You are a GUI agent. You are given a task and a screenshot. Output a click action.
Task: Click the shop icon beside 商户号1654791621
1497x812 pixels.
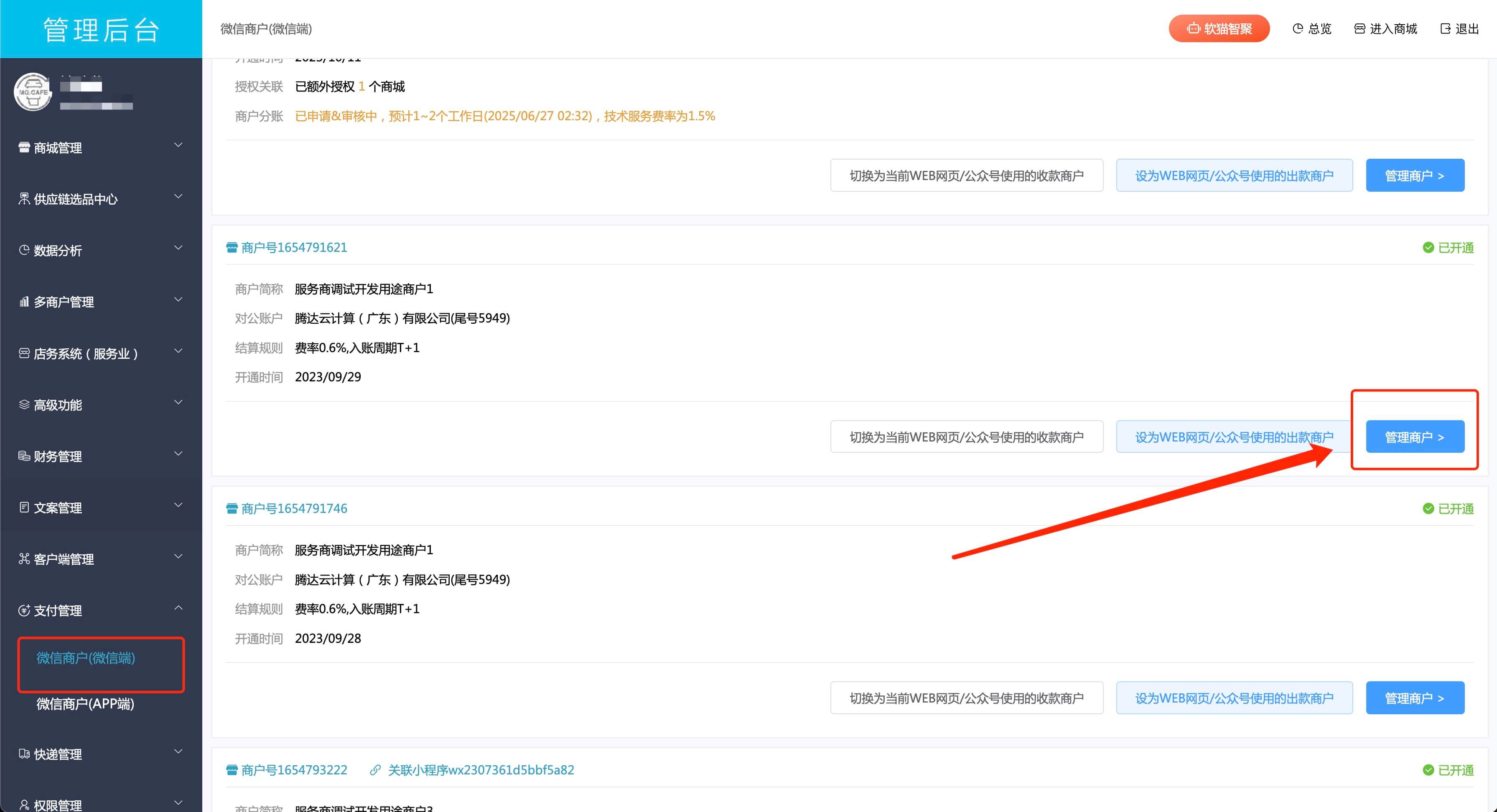point(232,247)
